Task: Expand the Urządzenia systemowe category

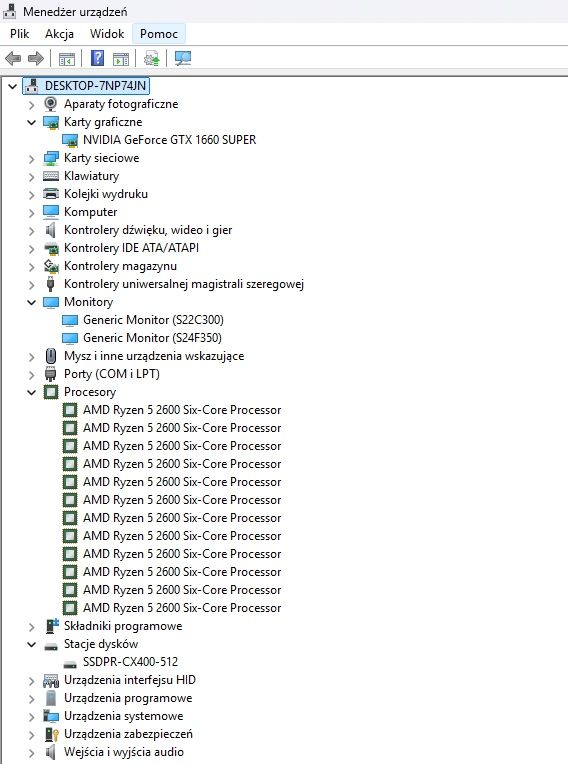Action: (x=32, y=716)
